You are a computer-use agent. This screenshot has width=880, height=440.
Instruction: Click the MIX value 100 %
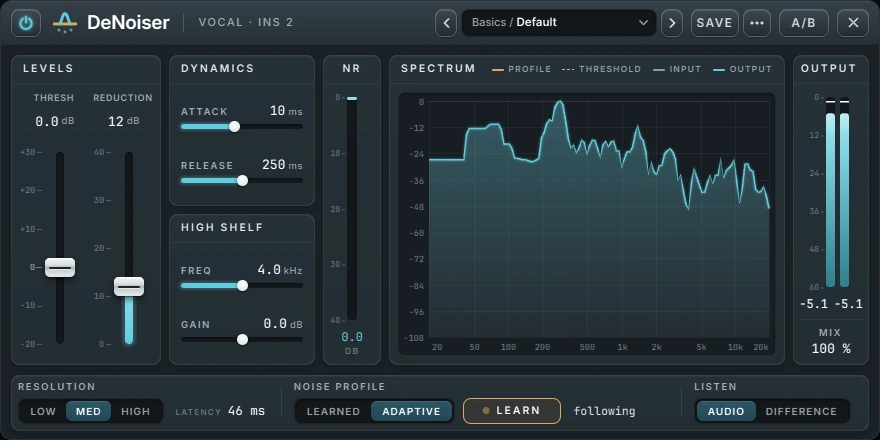831,349
